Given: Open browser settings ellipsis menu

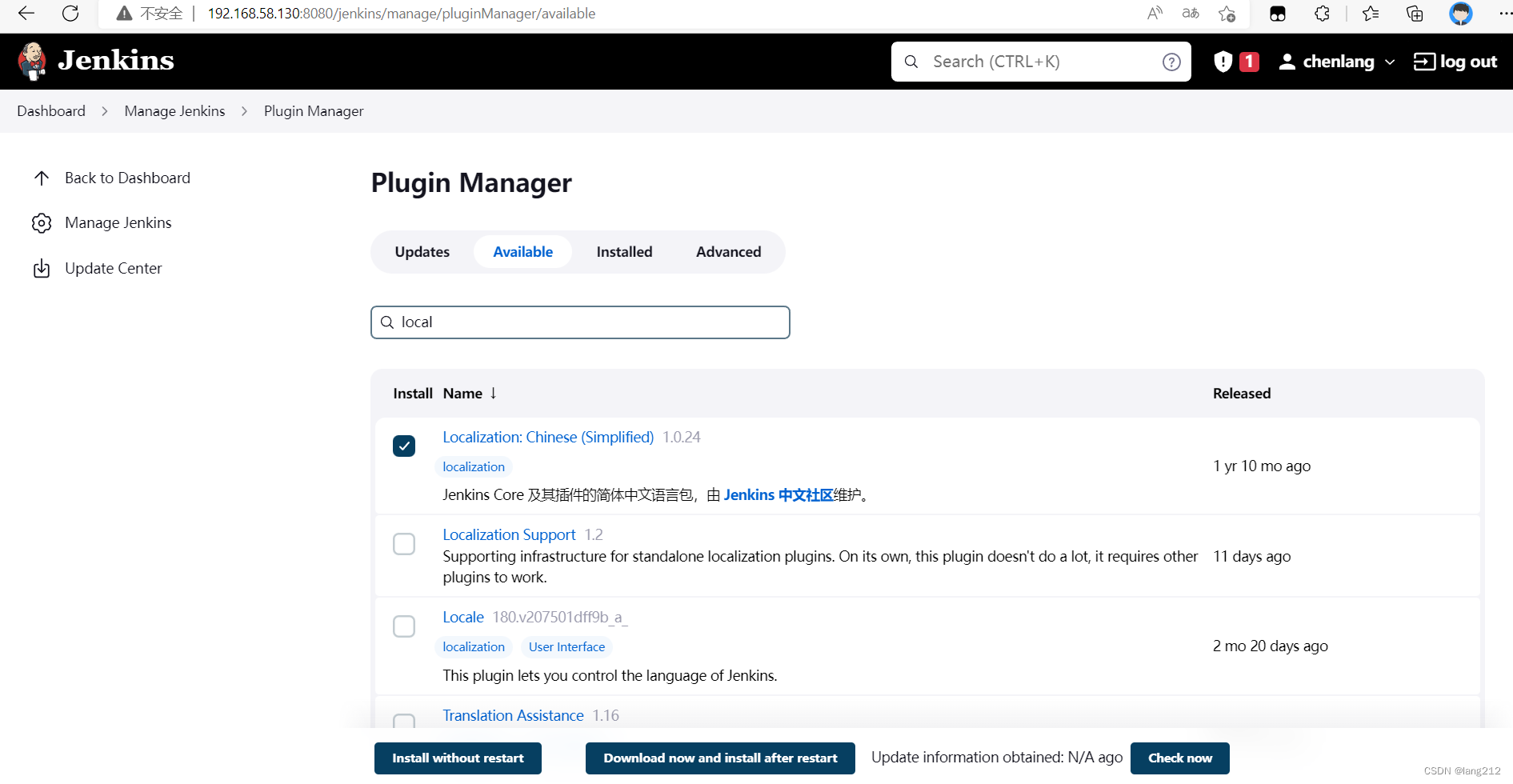Looking at the screenshot, I should tap(1504, 14).
